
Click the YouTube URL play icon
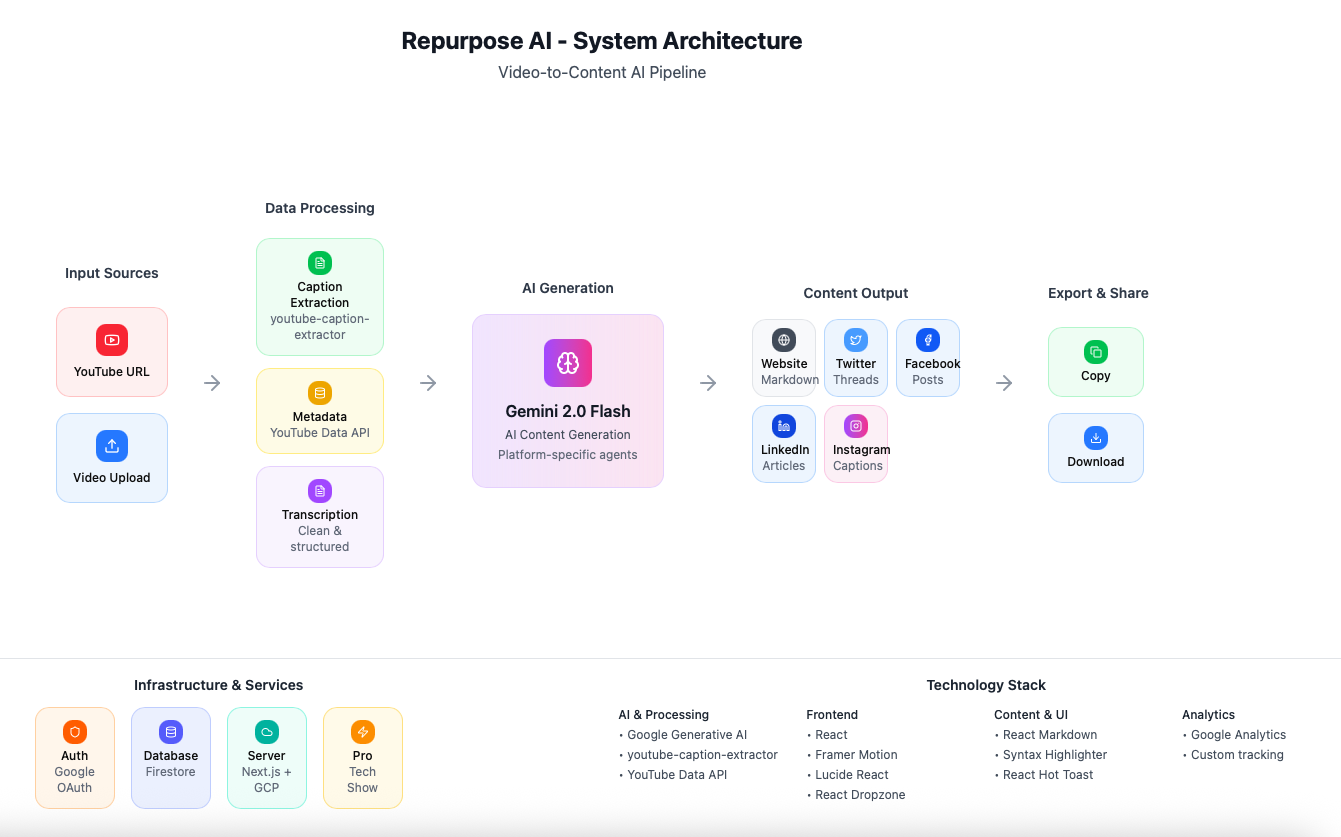pyautogui.click(x=112, y=340)
